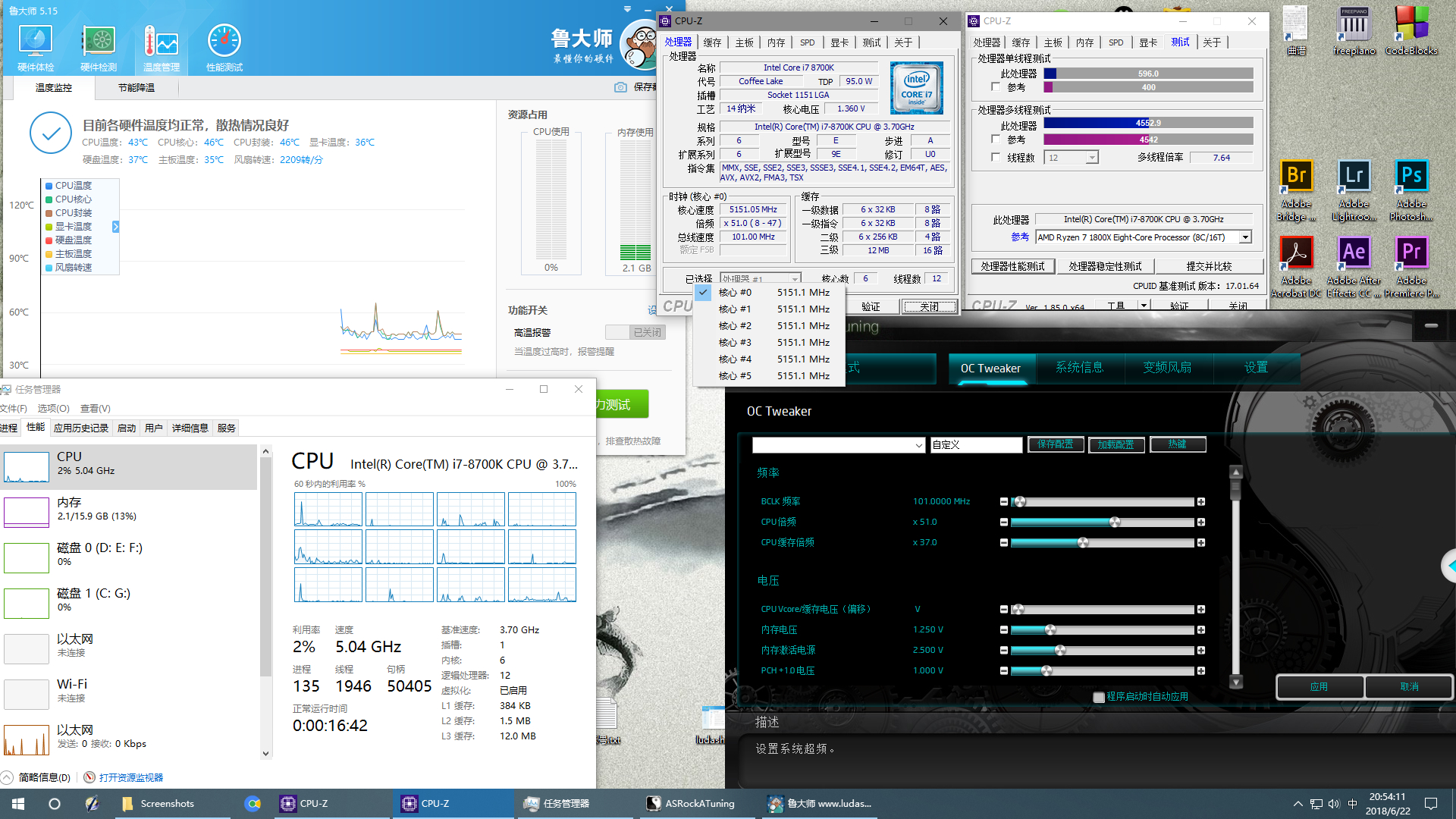Open Ludashi title bar dropdown menu arrow
The width and height of the screenshot is (1456, 819).
(627, 9)
